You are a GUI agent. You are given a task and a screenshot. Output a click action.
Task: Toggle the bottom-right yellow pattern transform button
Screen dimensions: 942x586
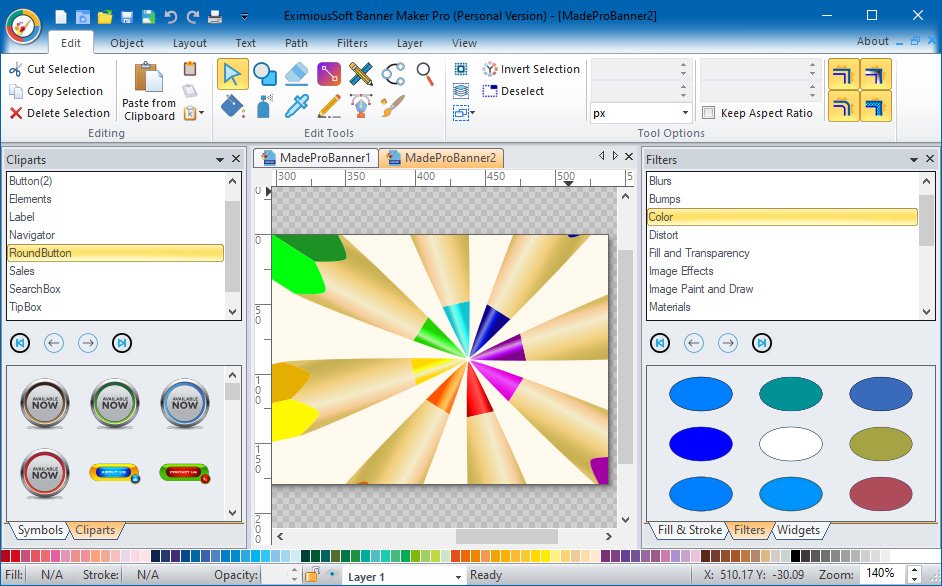coord(875,106)
